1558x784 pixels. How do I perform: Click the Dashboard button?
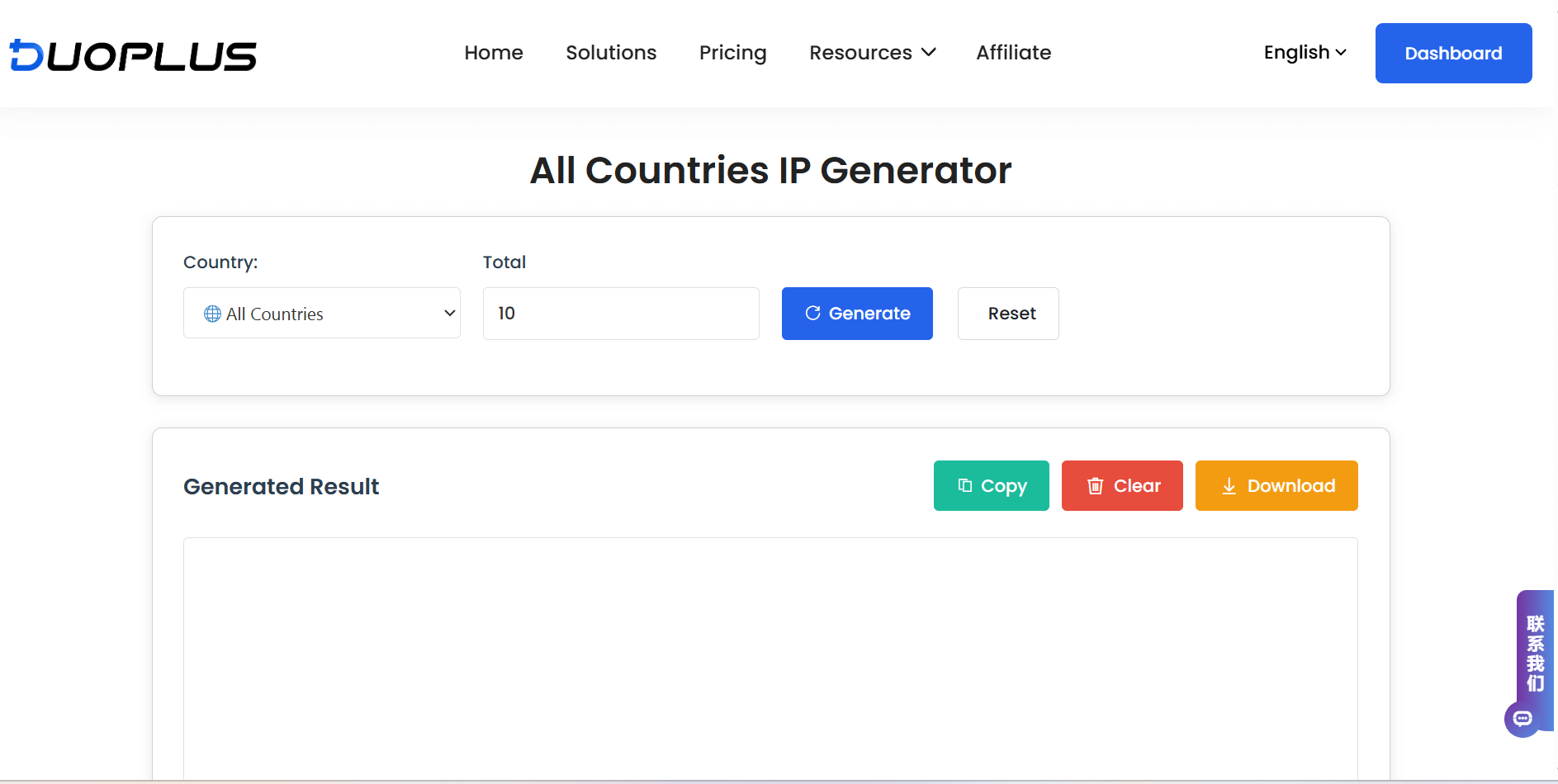pos(1453,53)
